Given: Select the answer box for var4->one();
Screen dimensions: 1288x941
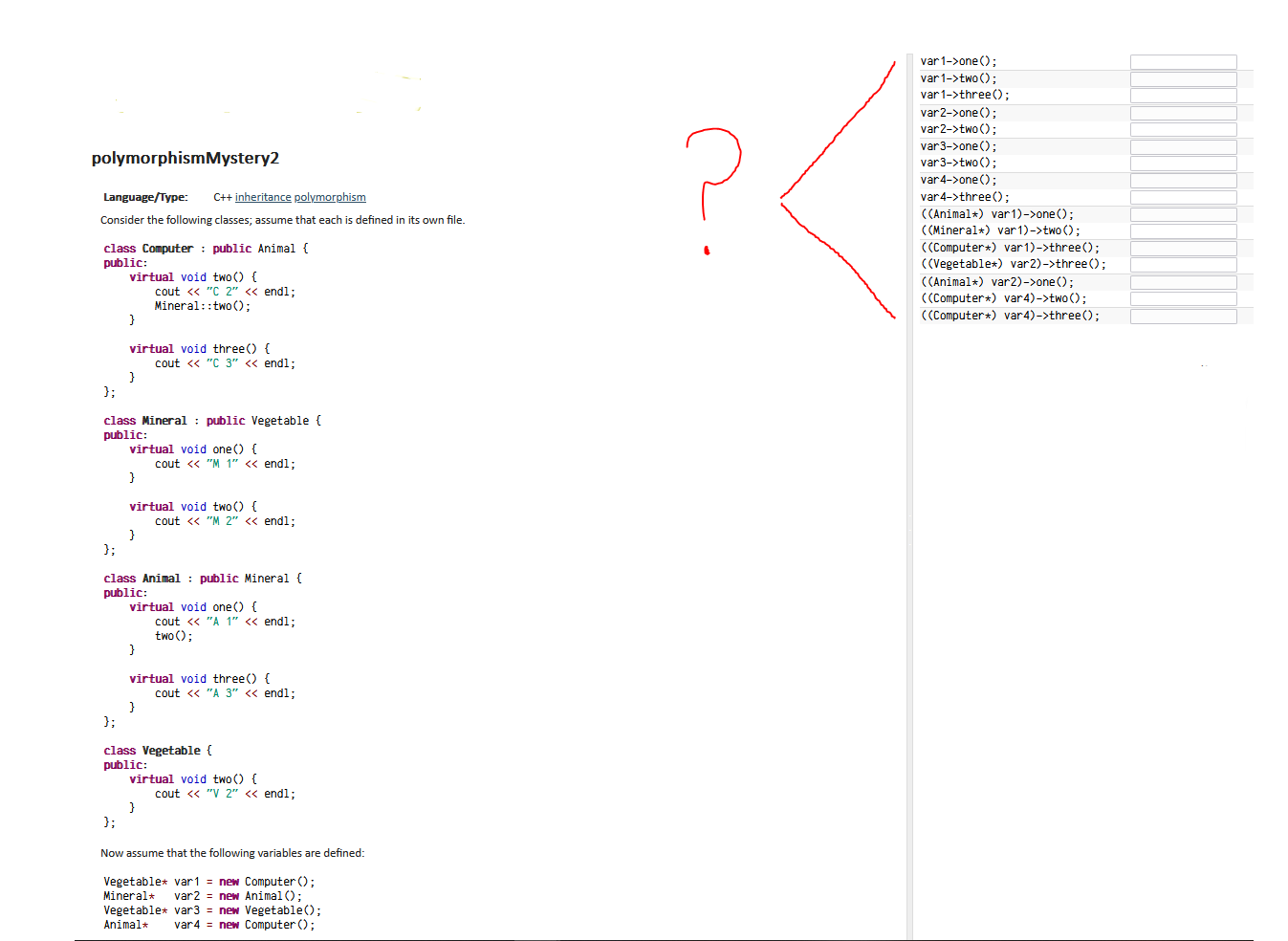Looking at the screenshot, I should [1183, 179].
